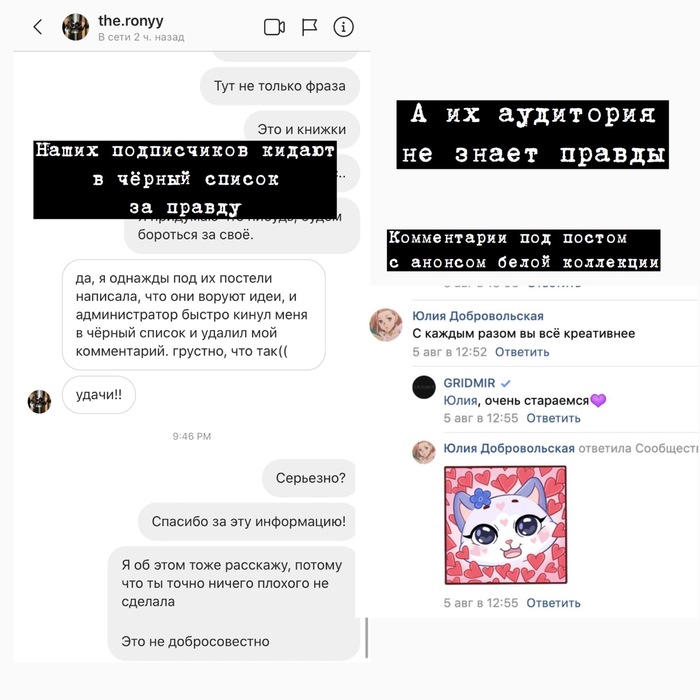Go back using the left arrow icon
The width and height of the screenshot is (700, 700).
38,27
